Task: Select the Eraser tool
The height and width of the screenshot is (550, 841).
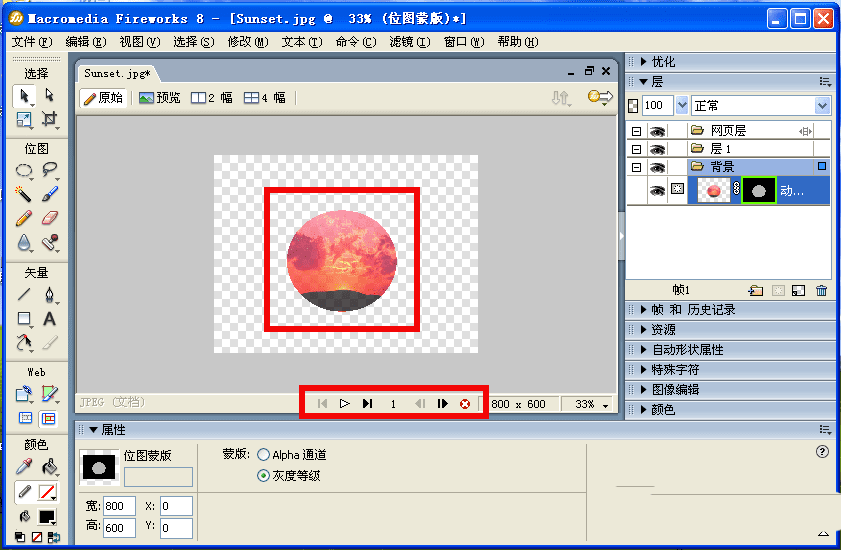Action: [x=49, y=218]
